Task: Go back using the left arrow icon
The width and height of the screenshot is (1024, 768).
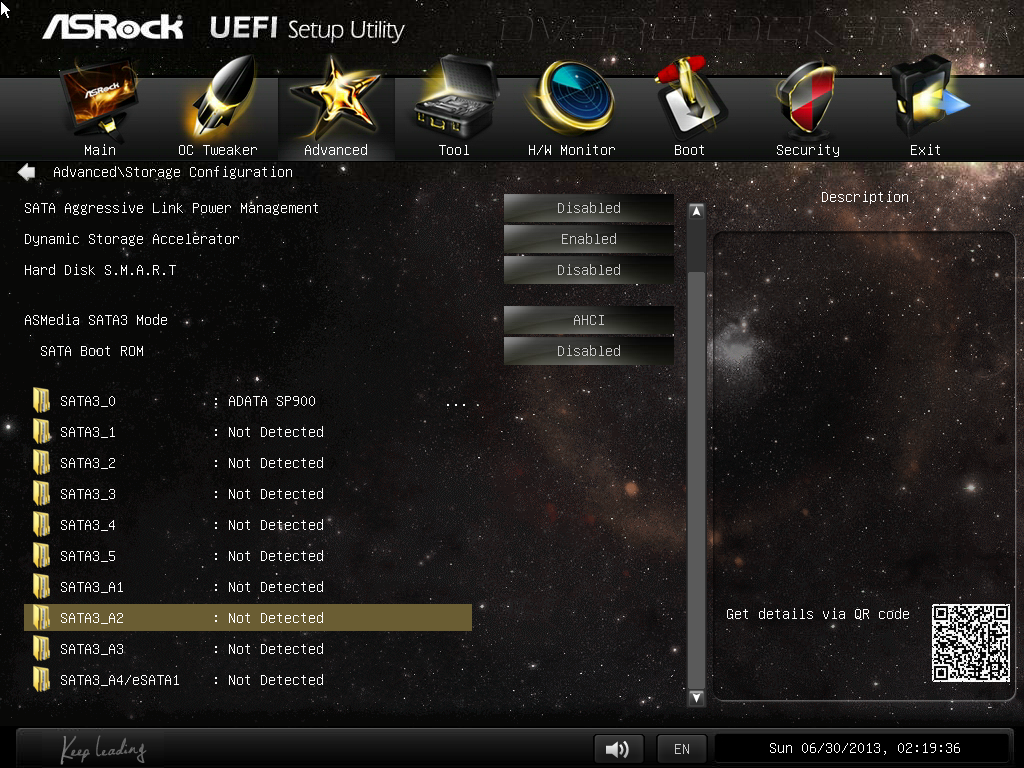Action: pyautogui.click(x=27, y=172)
